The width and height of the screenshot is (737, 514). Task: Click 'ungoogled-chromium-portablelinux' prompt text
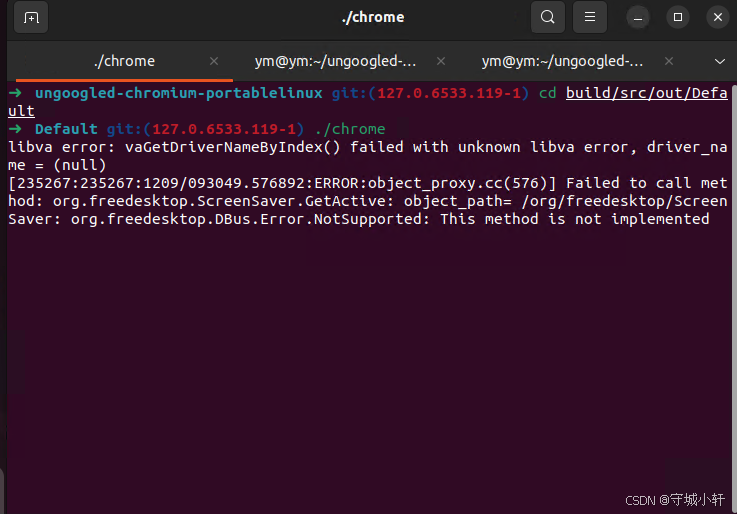click(179, 93)
